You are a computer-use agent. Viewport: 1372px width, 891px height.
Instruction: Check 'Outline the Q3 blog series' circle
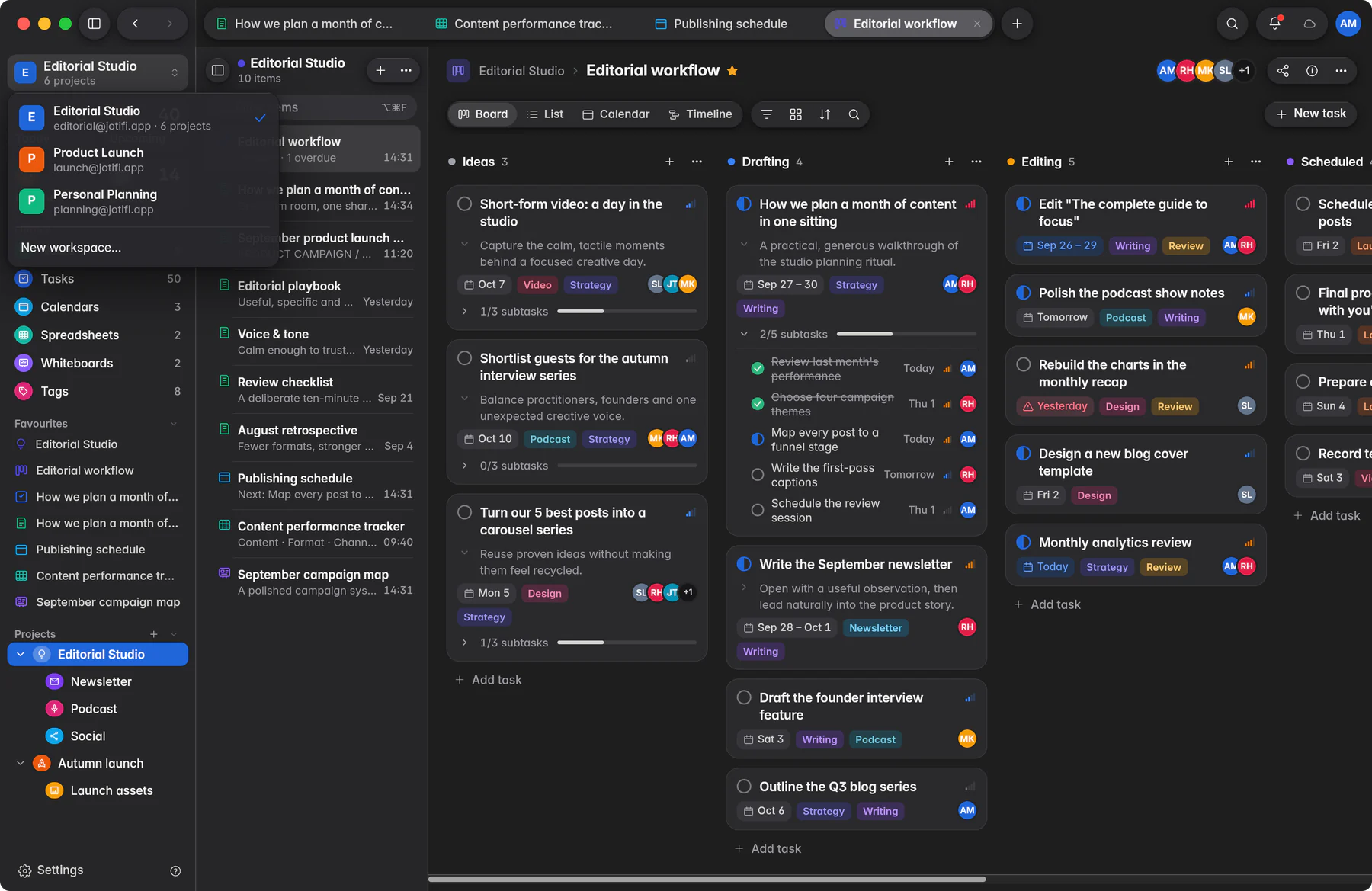click(x=744, y=787)
